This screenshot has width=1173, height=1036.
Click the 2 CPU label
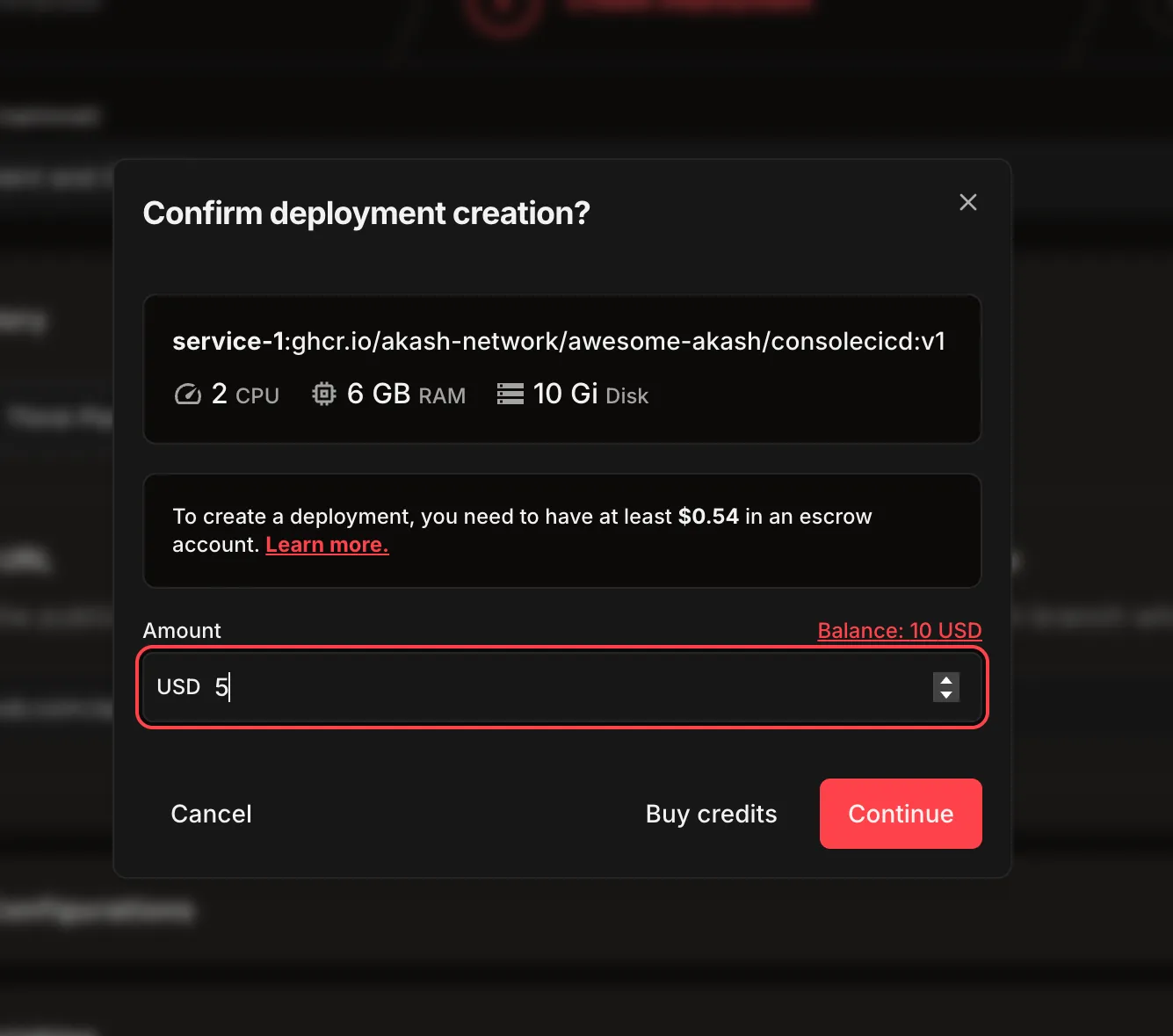pos(246,395)
